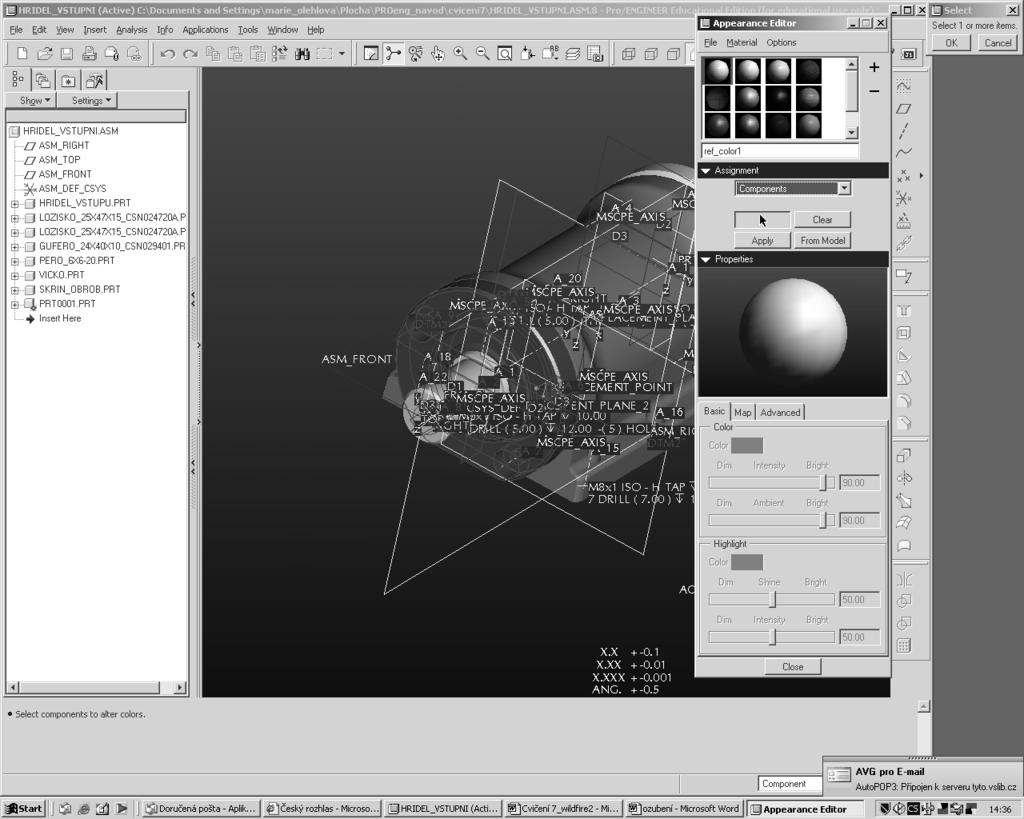Adjust the Shine slider
Viewport: 1024px width, 819px height.
[771, 600]
